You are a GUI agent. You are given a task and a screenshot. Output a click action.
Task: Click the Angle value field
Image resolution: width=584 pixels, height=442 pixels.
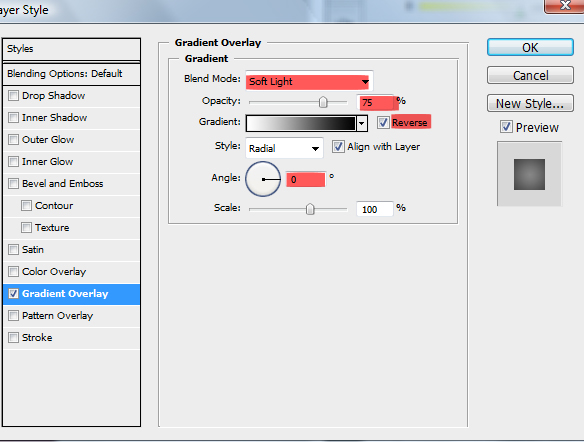306,179
